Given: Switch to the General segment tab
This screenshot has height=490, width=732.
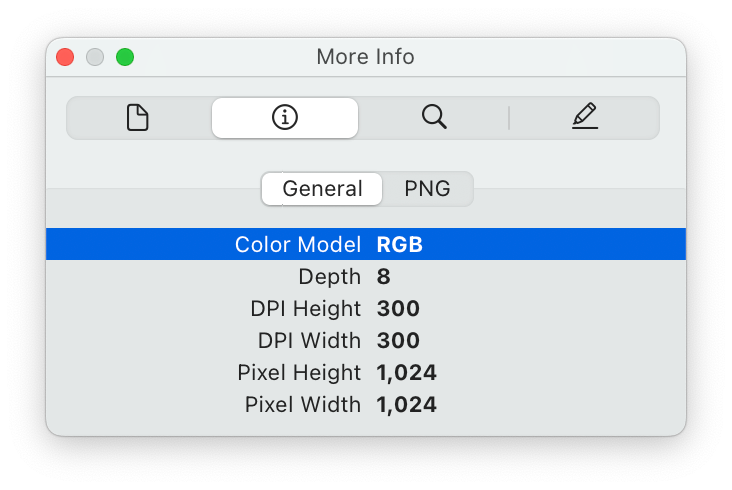Looking at the screenshot, I should coord(322,188).
